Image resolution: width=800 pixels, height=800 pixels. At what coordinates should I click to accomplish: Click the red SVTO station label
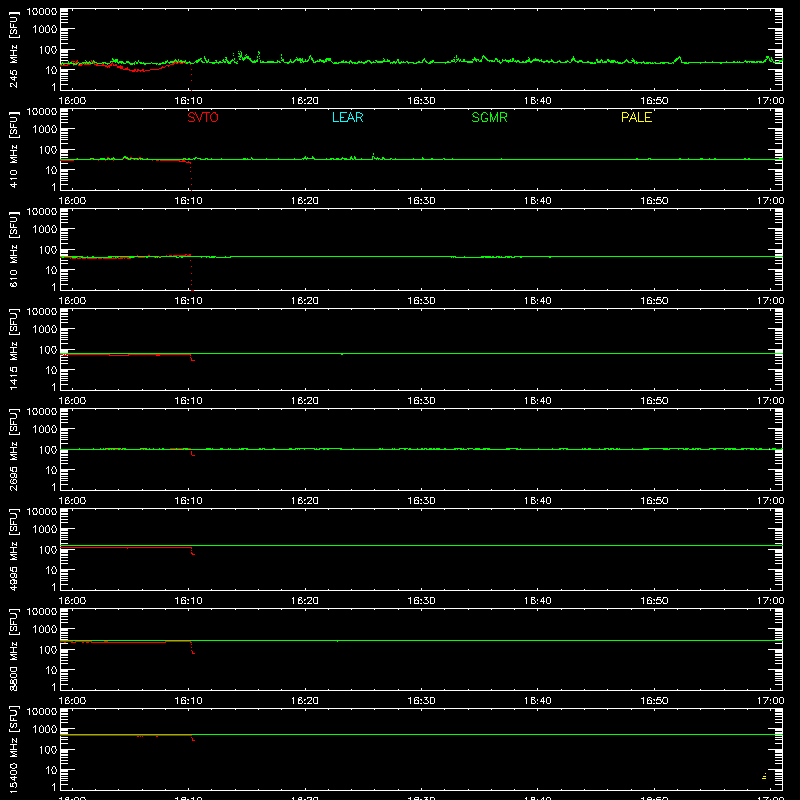click(x=203, y=117)
